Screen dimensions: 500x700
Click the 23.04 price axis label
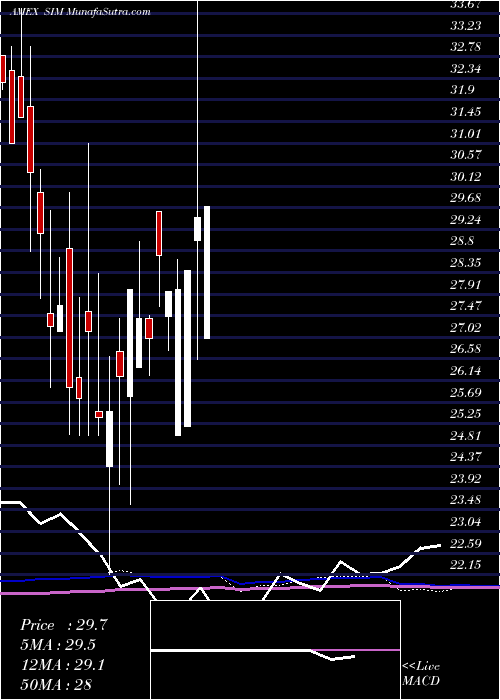click(466, 521)
